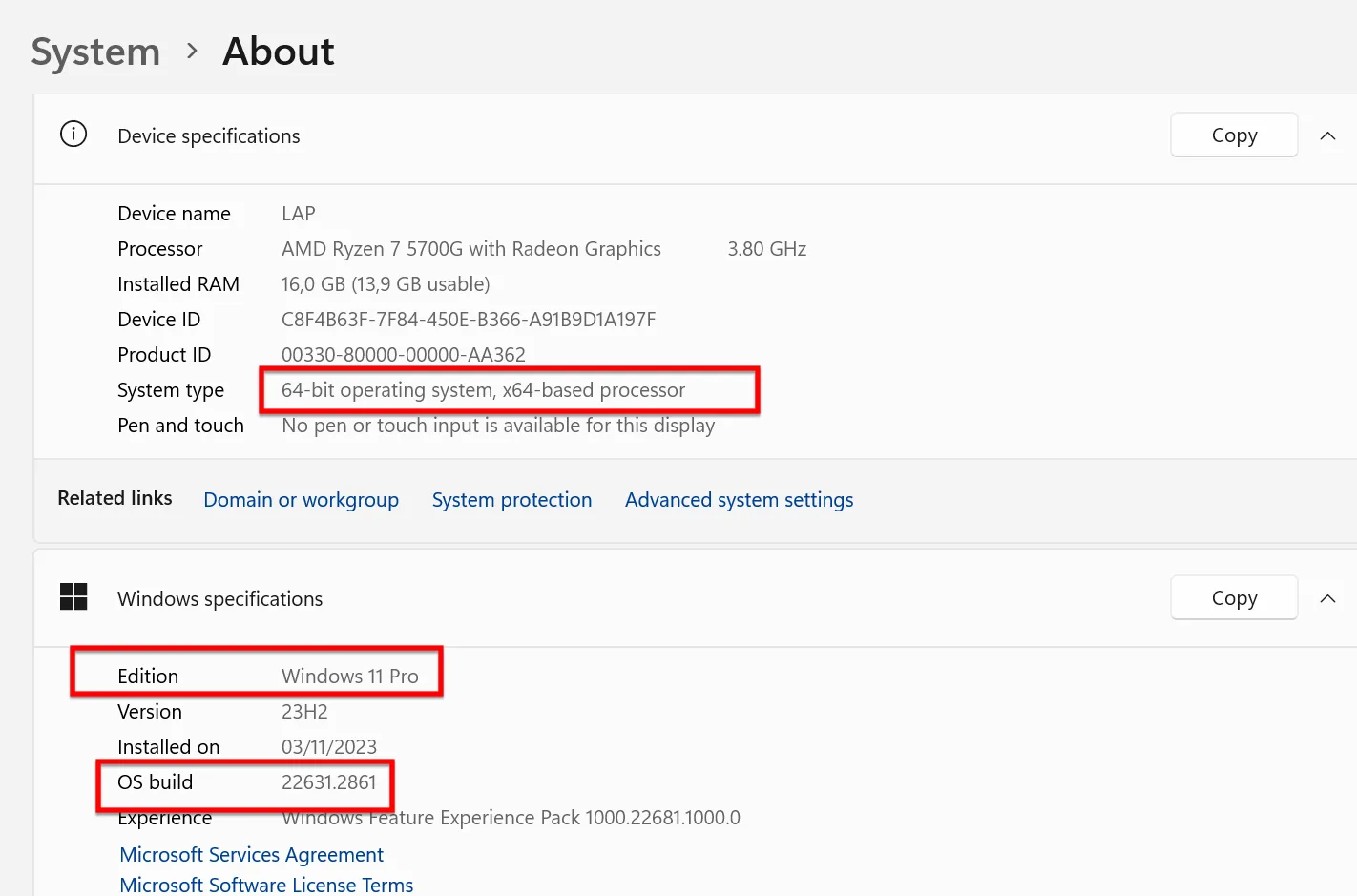The image size is (1357, 896).
Task: Click the Processor label
Action: (x=159, y=249)
